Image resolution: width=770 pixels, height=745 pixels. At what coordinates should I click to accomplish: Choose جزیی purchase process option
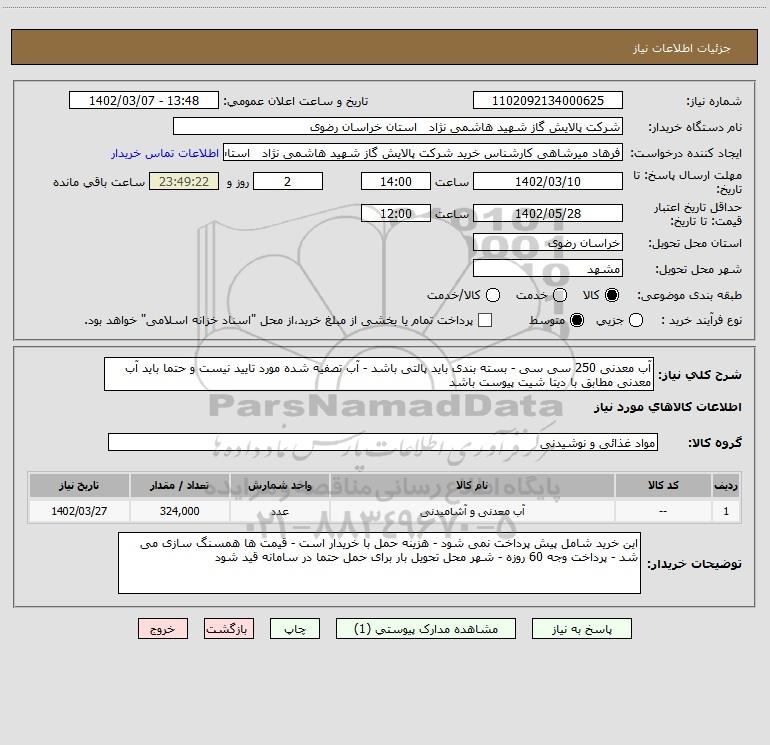click(636, 320)
